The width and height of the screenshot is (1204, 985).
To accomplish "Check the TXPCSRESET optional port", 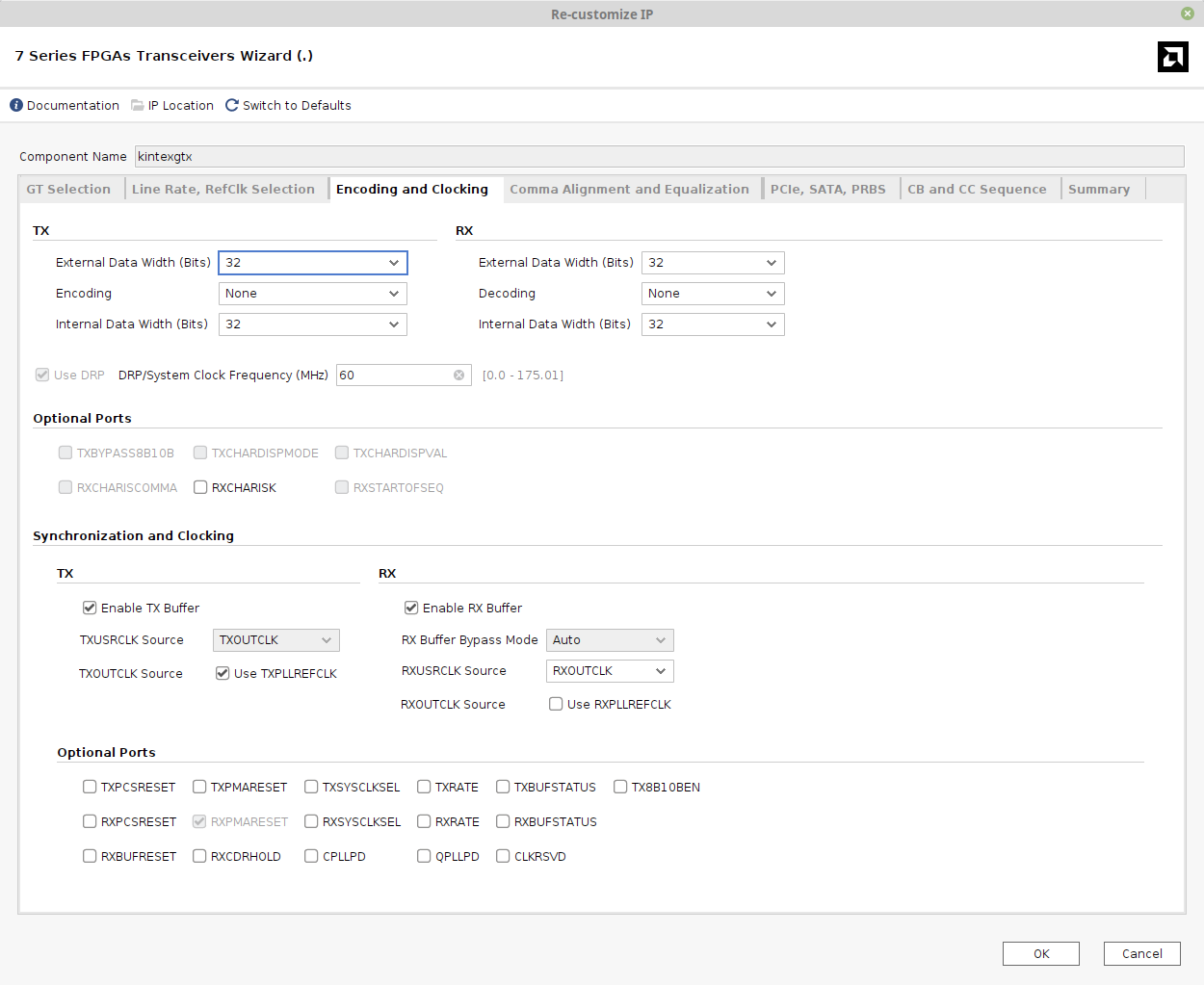I will (x=89, y=787).
